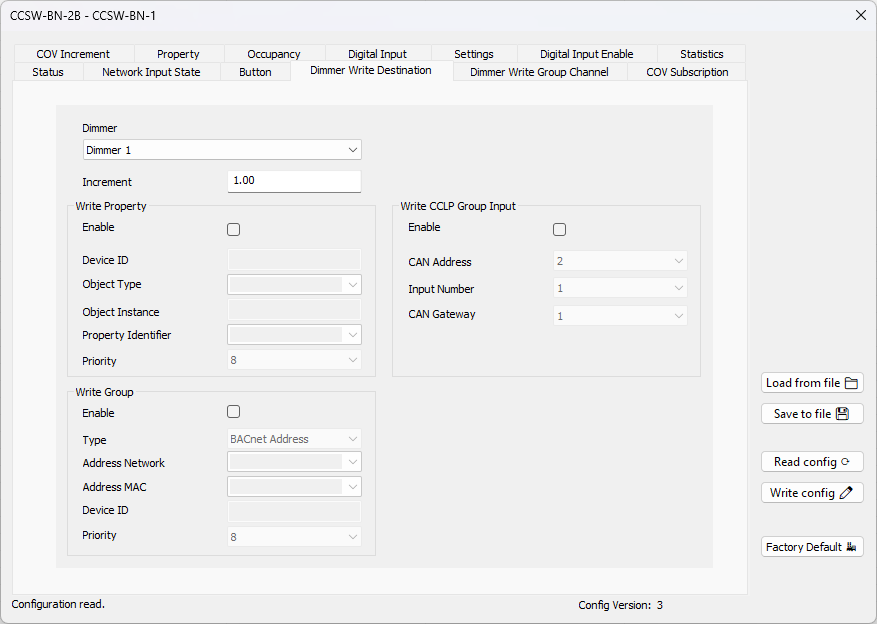Click the pencil icon on Write config

coord(846,493)
